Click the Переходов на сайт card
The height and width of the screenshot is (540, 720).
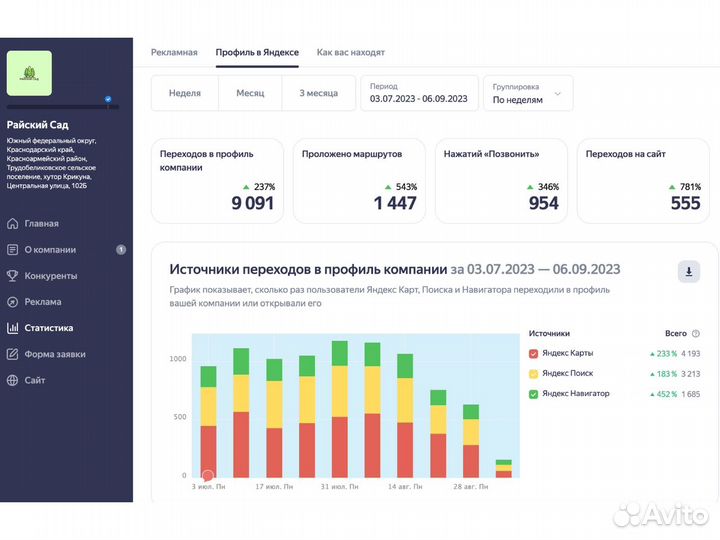643,181
